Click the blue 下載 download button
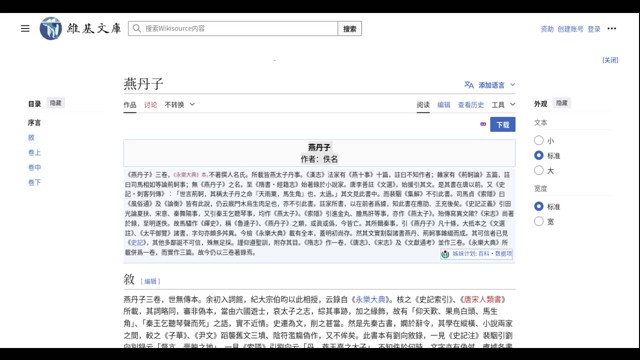 click(502, 124)
